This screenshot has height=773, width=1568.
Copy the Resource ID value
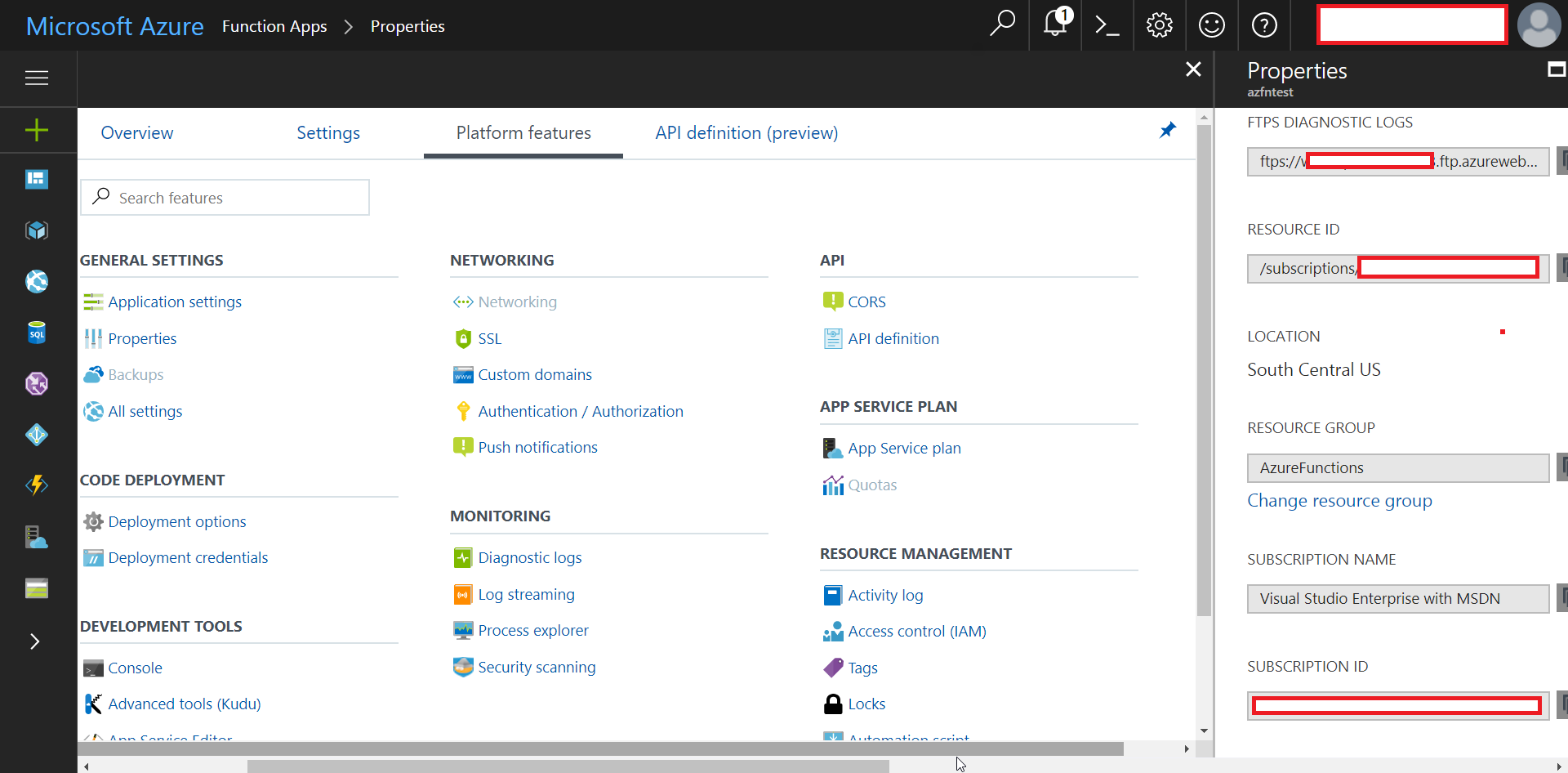click(x=1562, y=267)
